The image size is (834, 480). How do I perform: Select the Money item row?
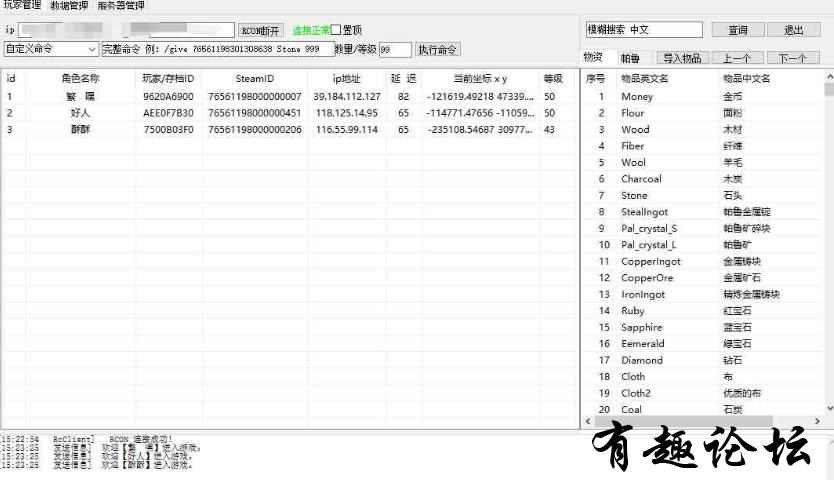point(702,96)
